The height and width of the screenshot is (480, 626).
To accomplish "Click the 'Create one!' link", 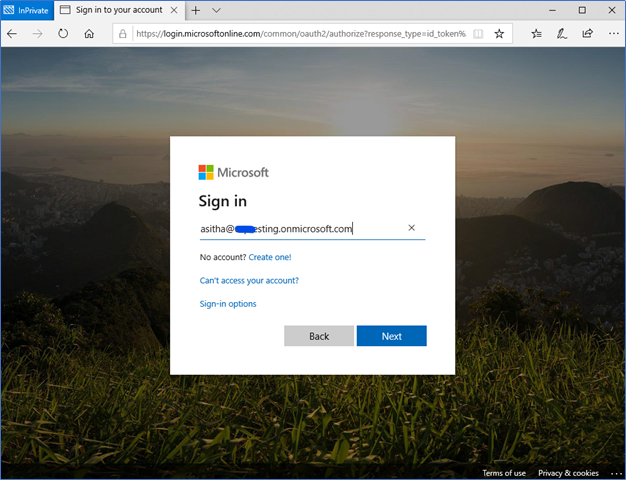I will click(x=270, y=257).
